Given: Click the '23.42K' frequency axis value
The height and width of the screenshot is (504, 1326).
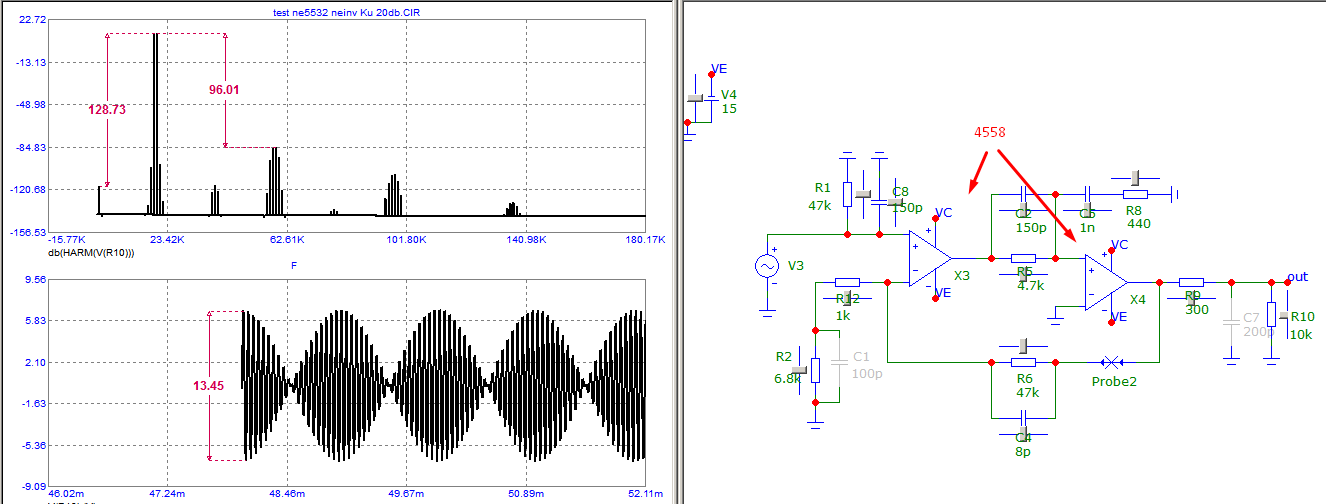Looking at the screenshot, I should point(167,240).
